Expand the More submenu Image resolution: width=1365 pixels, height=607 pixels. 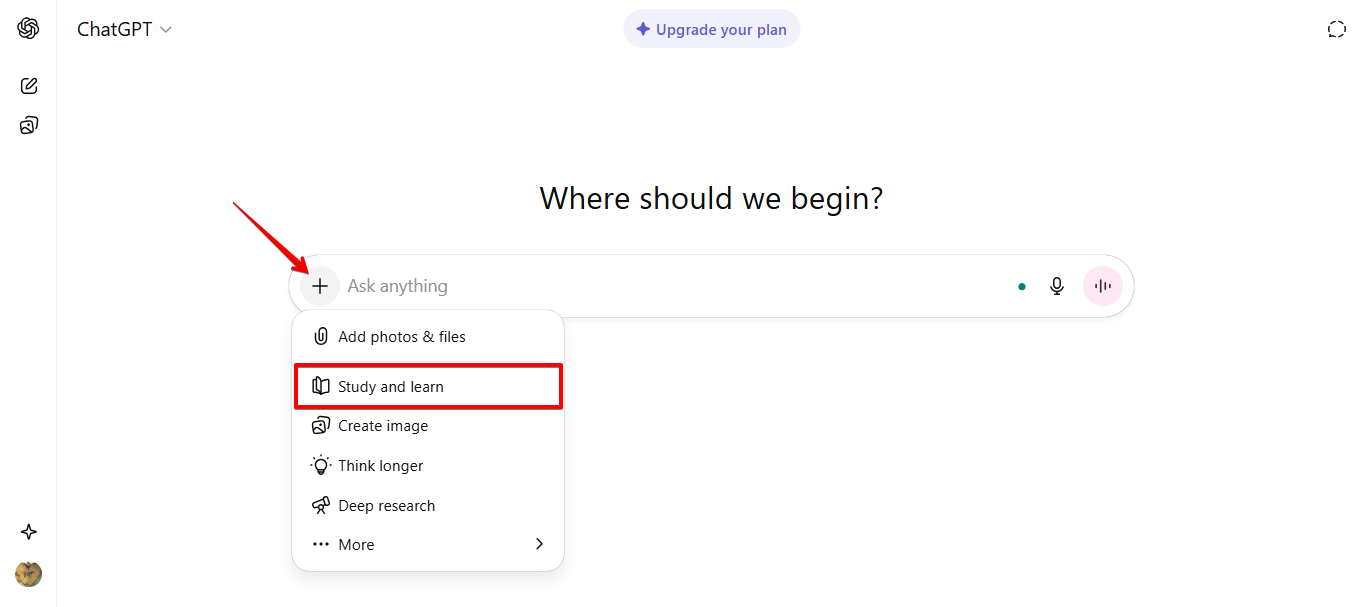[356, 545]
